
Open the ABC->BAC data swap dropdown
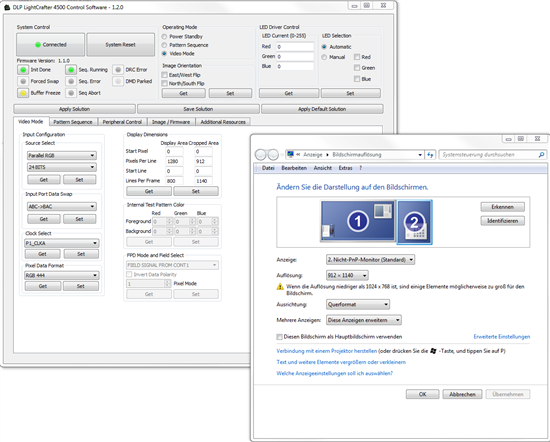tap(62, 206)
